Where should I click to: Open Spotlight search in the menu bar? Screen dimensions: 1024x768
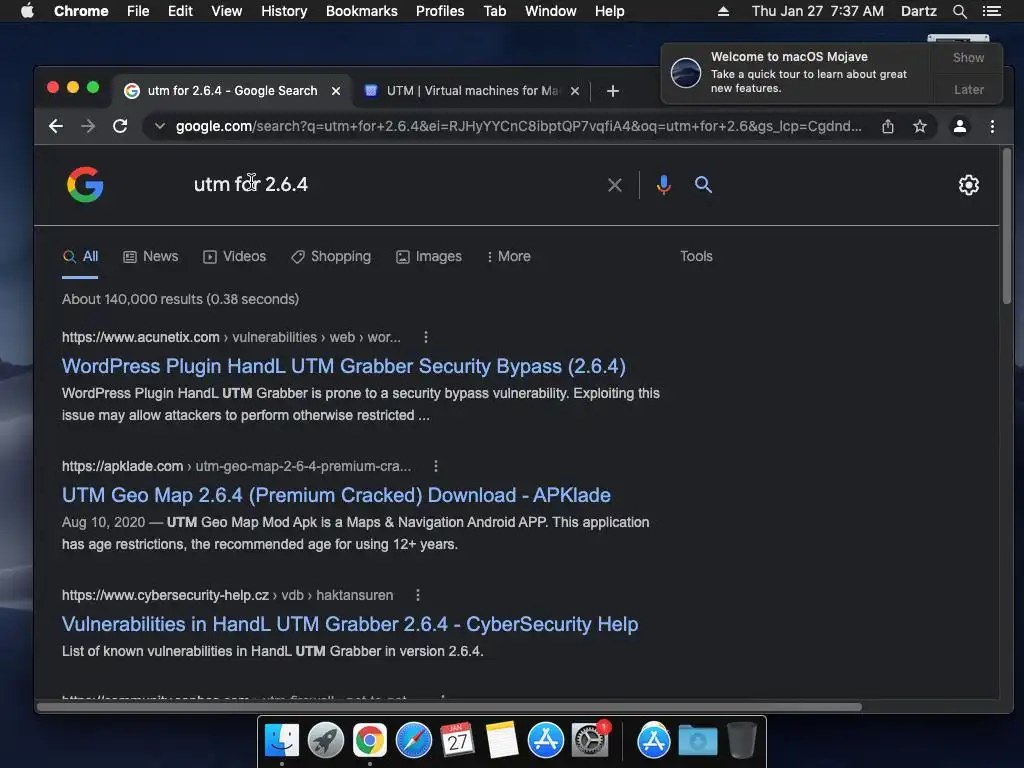click(959, 11)
